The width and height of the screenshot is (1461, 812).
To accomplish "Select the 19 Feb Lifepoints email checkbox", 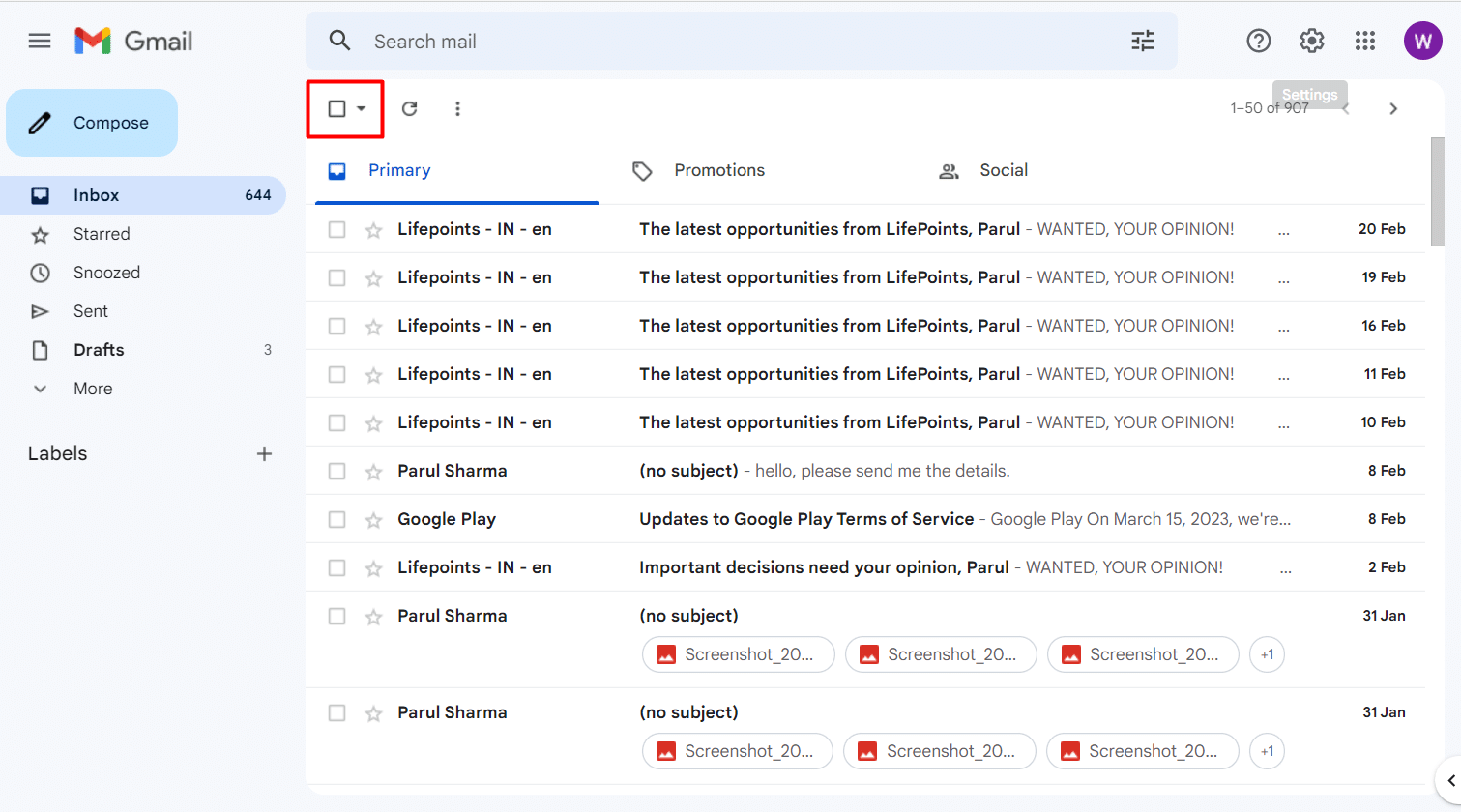I will [x=336, y=277].
